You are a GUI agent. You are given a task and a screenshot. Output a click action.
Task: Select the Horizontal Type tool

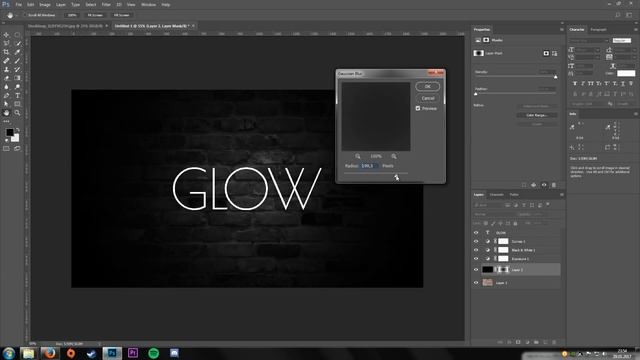point(17,96)
